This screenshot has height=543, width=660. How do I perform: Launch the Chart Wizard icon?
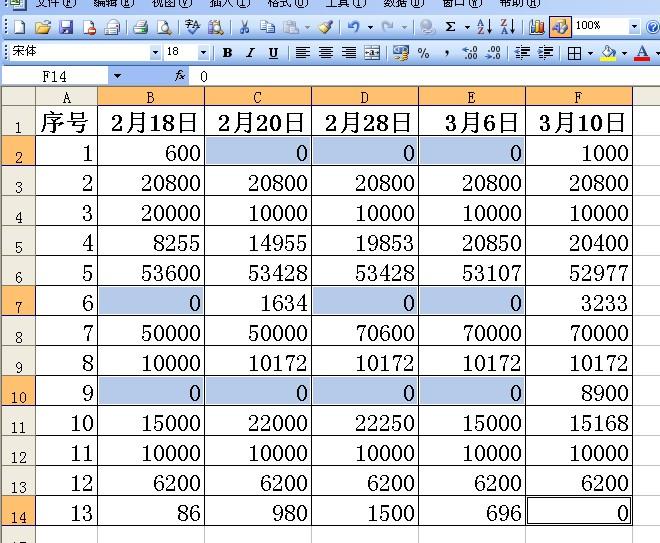click(x=537, y=27)
